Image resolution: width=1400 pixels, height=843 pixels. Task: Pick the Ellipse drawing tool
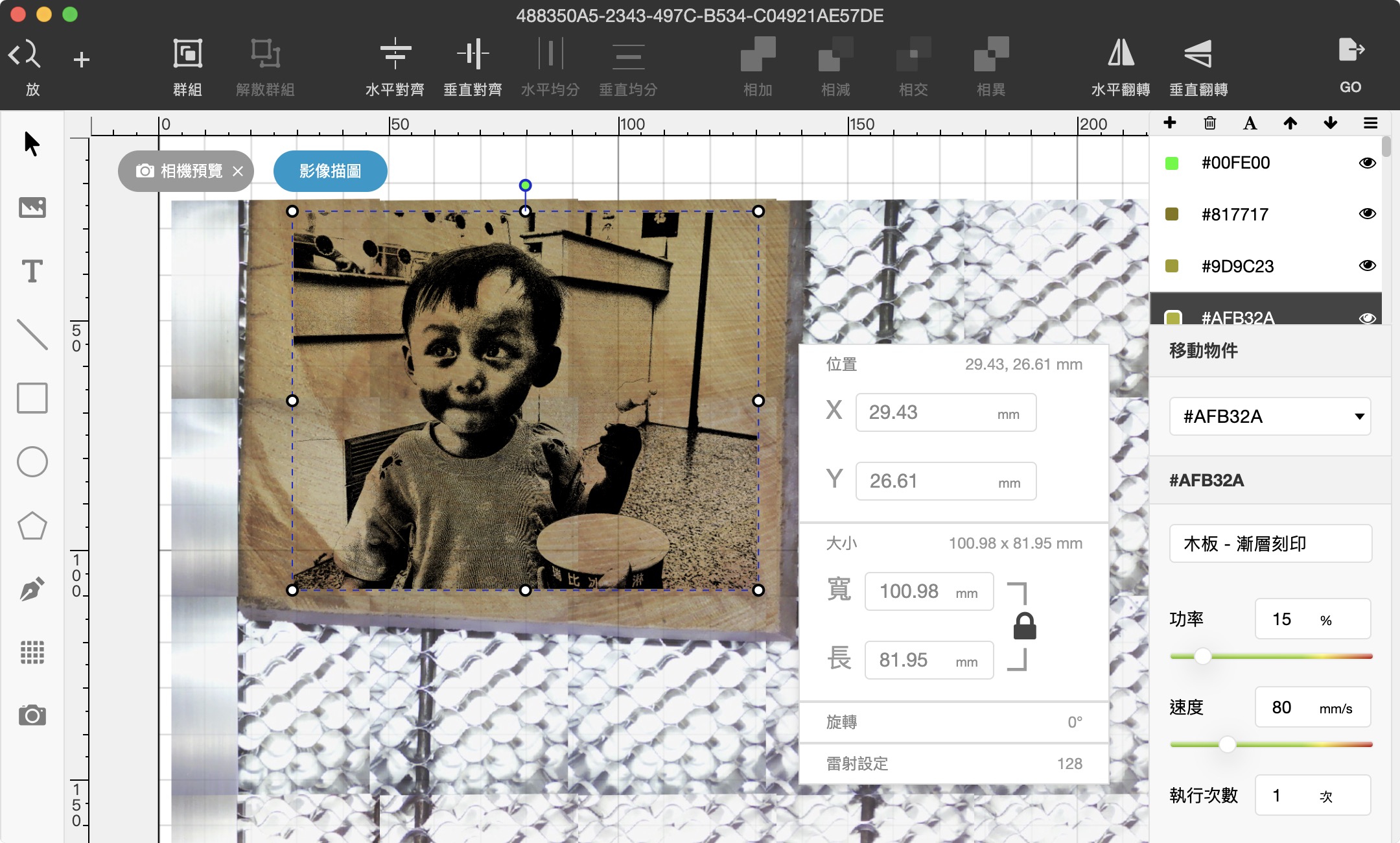pos(32,462)
